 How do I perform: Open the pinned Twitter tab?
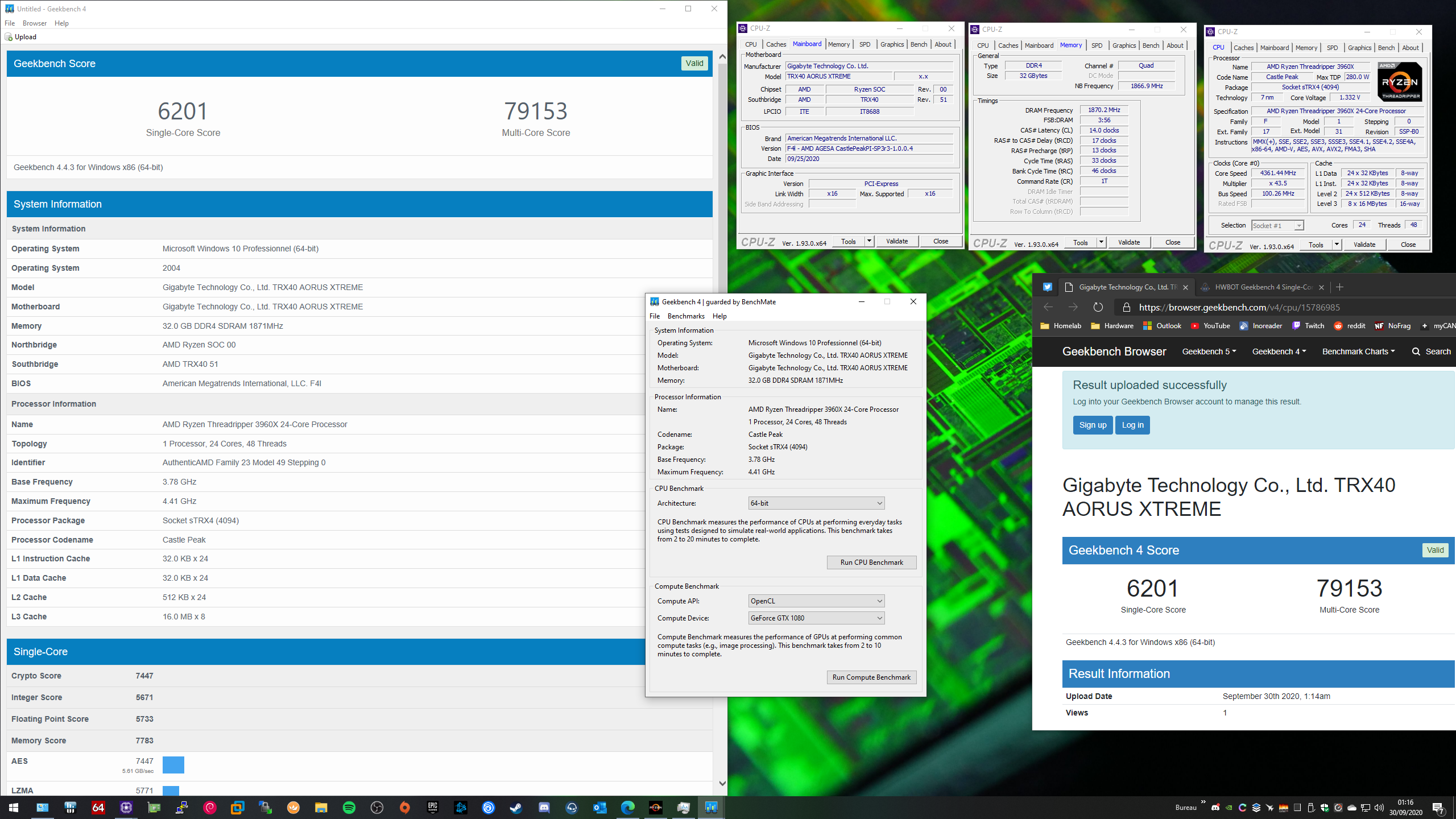1048,287
